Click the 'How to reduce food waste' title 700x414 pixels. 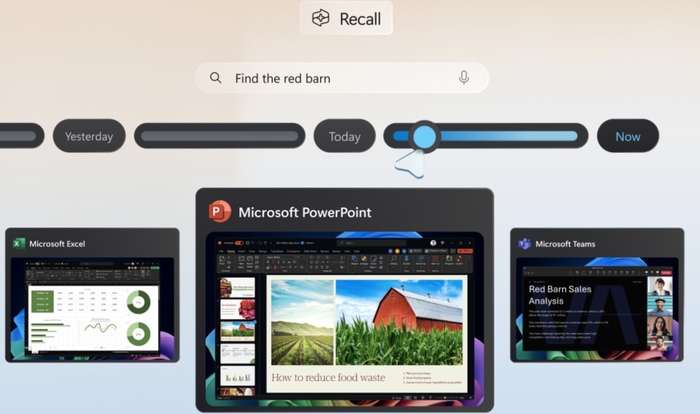tap(330, 378)
